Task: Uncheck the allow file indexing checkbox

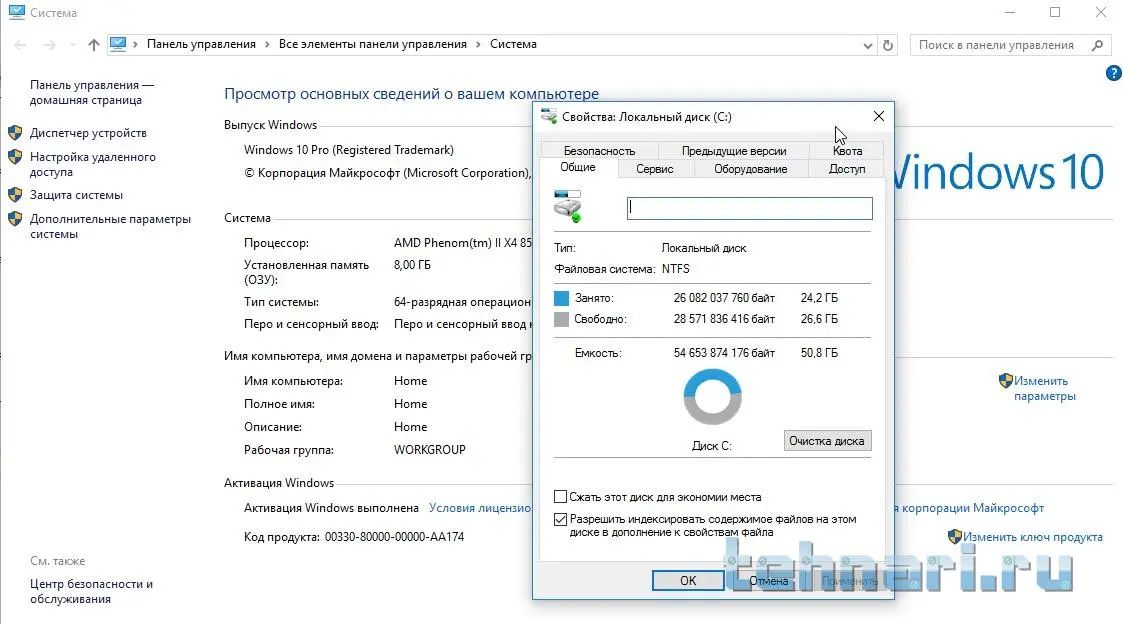Action: pyautogui.click(x=560, y=520)
